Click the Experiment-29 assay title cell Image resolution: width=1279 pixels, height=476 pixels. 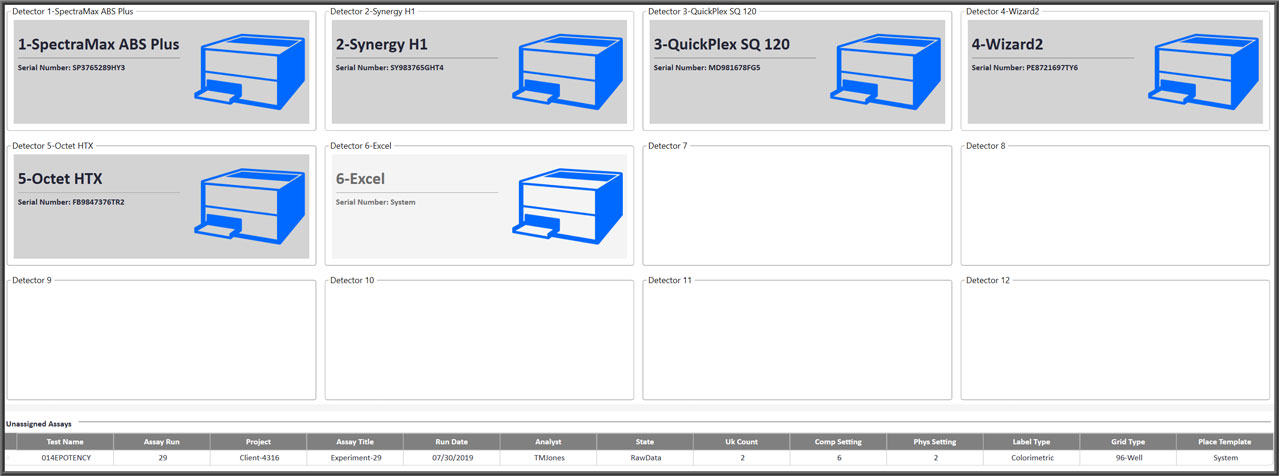click(x=355, y=458)
